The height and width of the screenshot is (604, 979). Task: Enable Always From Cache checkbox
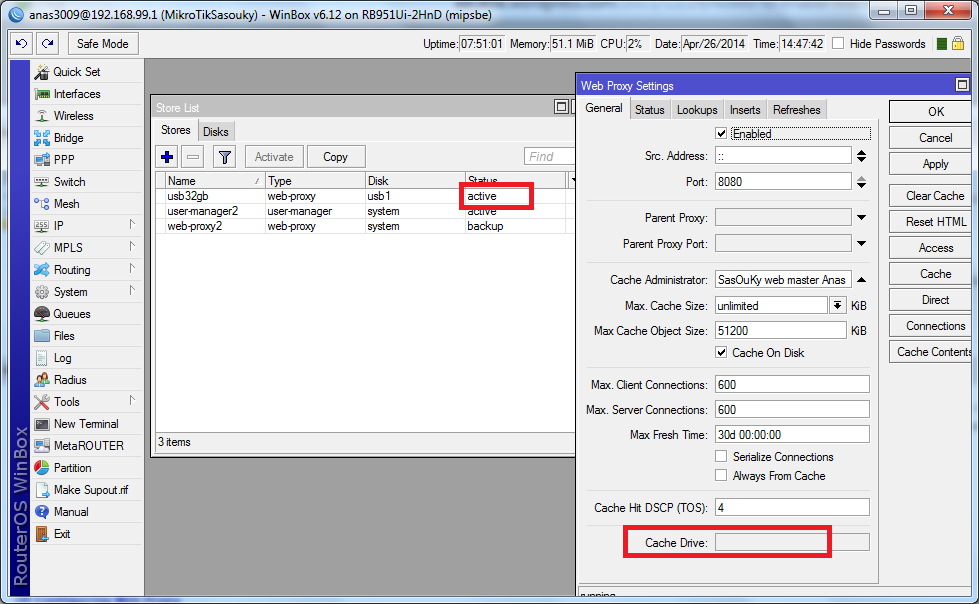(721, 475)
